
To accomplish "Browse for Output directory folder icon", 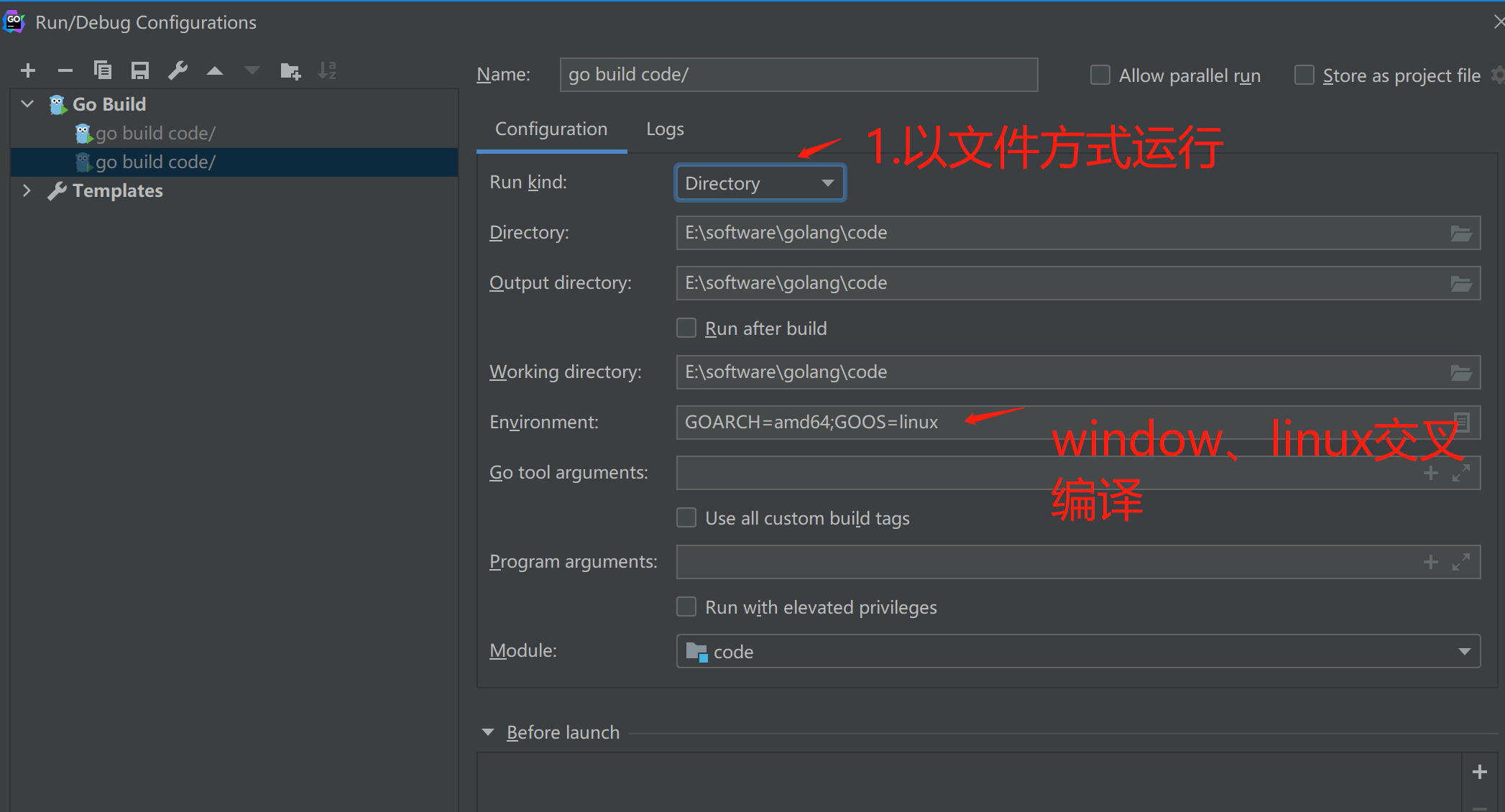I will tap(1460, 283).
